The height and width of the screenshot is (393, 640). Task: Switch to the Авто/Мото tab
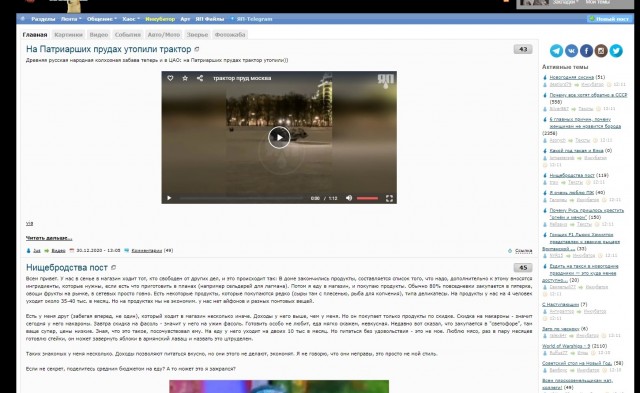point(164,35)
